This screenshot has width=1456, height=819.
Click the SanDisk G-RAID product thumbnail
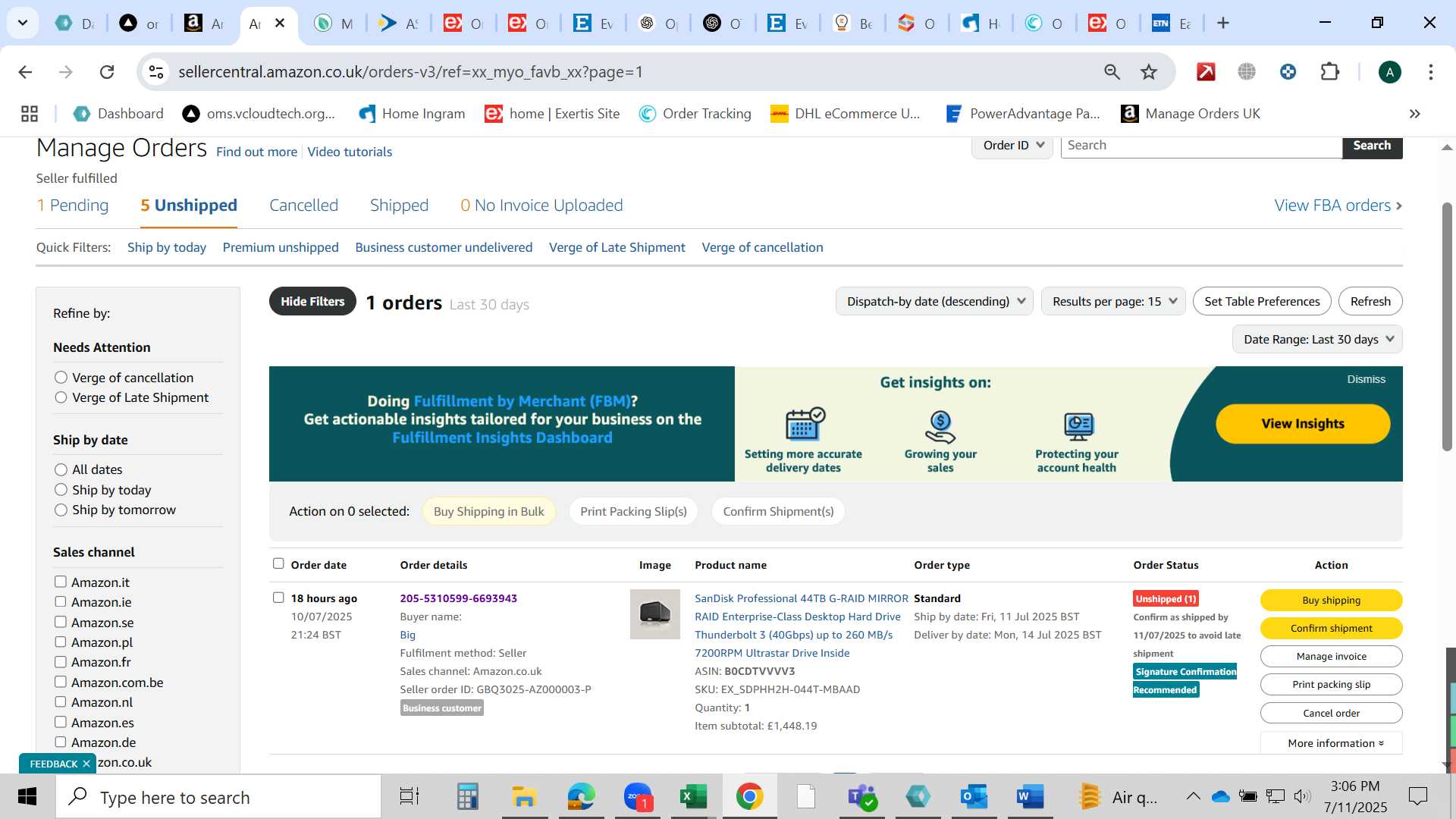click(654, 614)
